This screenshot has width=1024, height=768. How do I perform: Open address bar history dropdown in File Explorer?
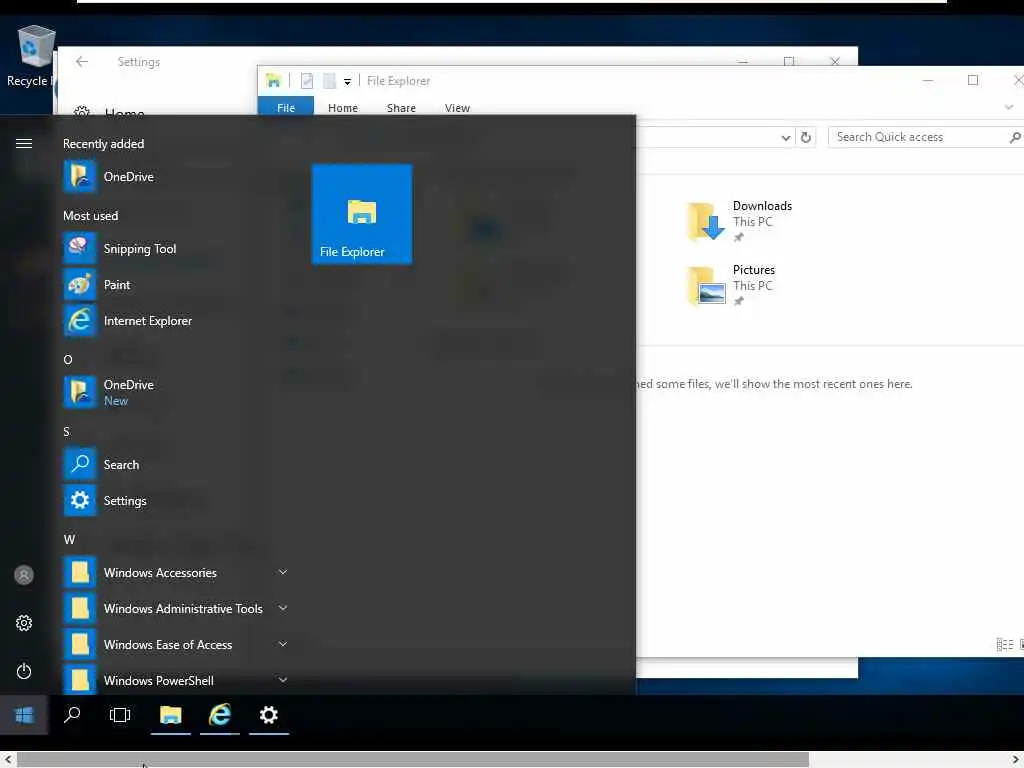tap(786, 137)
